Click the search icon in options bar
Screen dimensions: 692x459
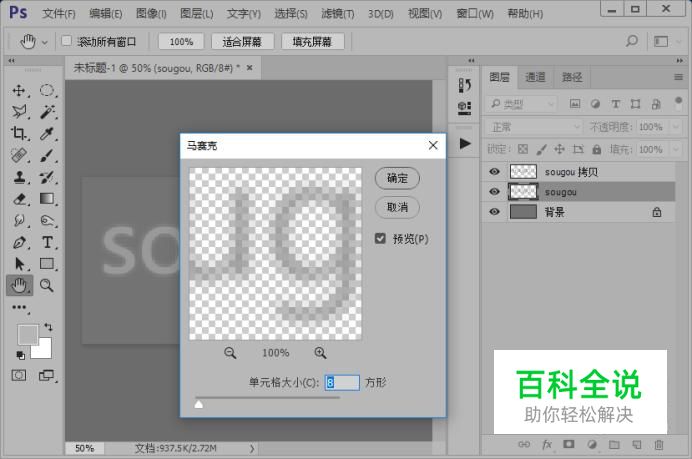click(x=632, y=41)
